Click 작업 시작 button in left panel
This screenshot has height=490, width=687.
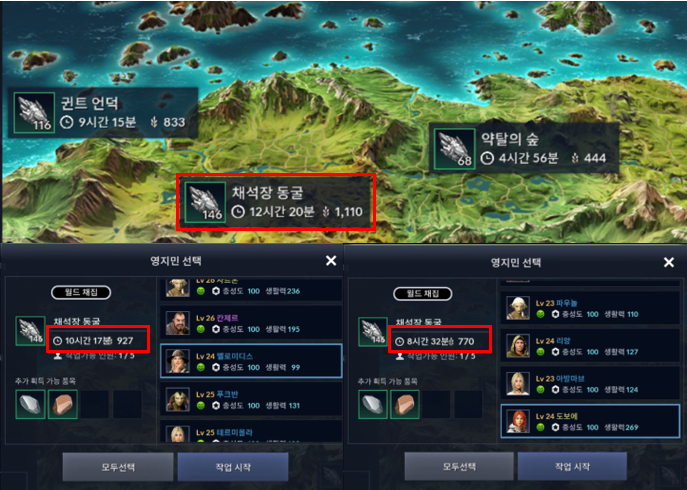(233, 467)
